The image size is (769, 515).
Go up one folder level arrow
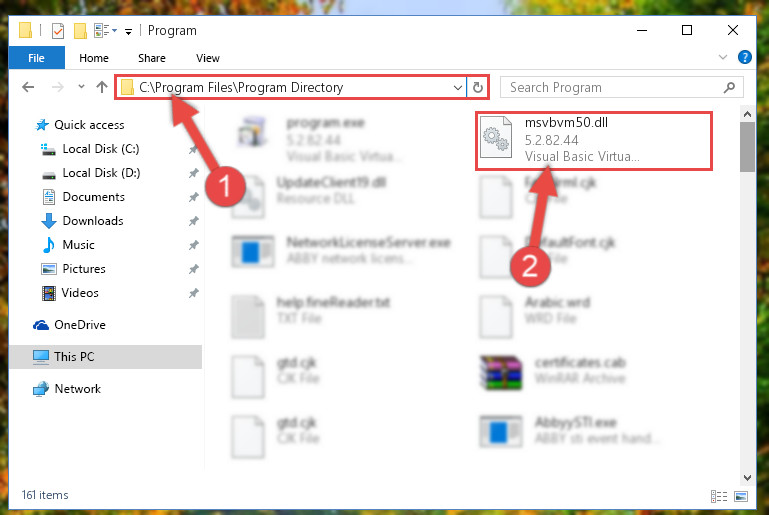pos(102,87)
